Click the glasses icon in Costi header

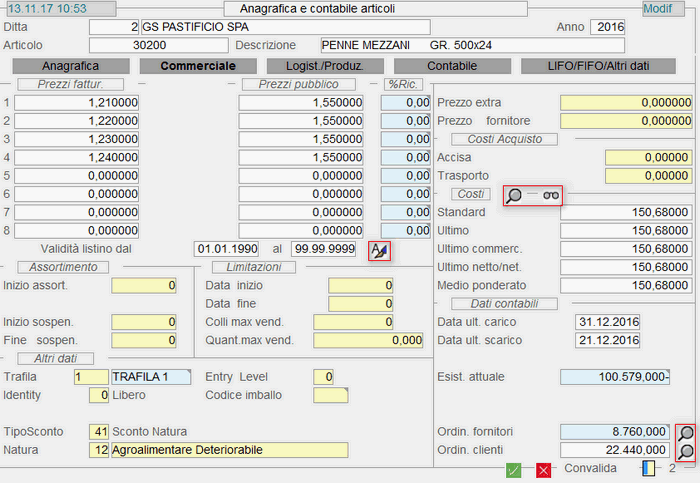click(x=550, y=196)
